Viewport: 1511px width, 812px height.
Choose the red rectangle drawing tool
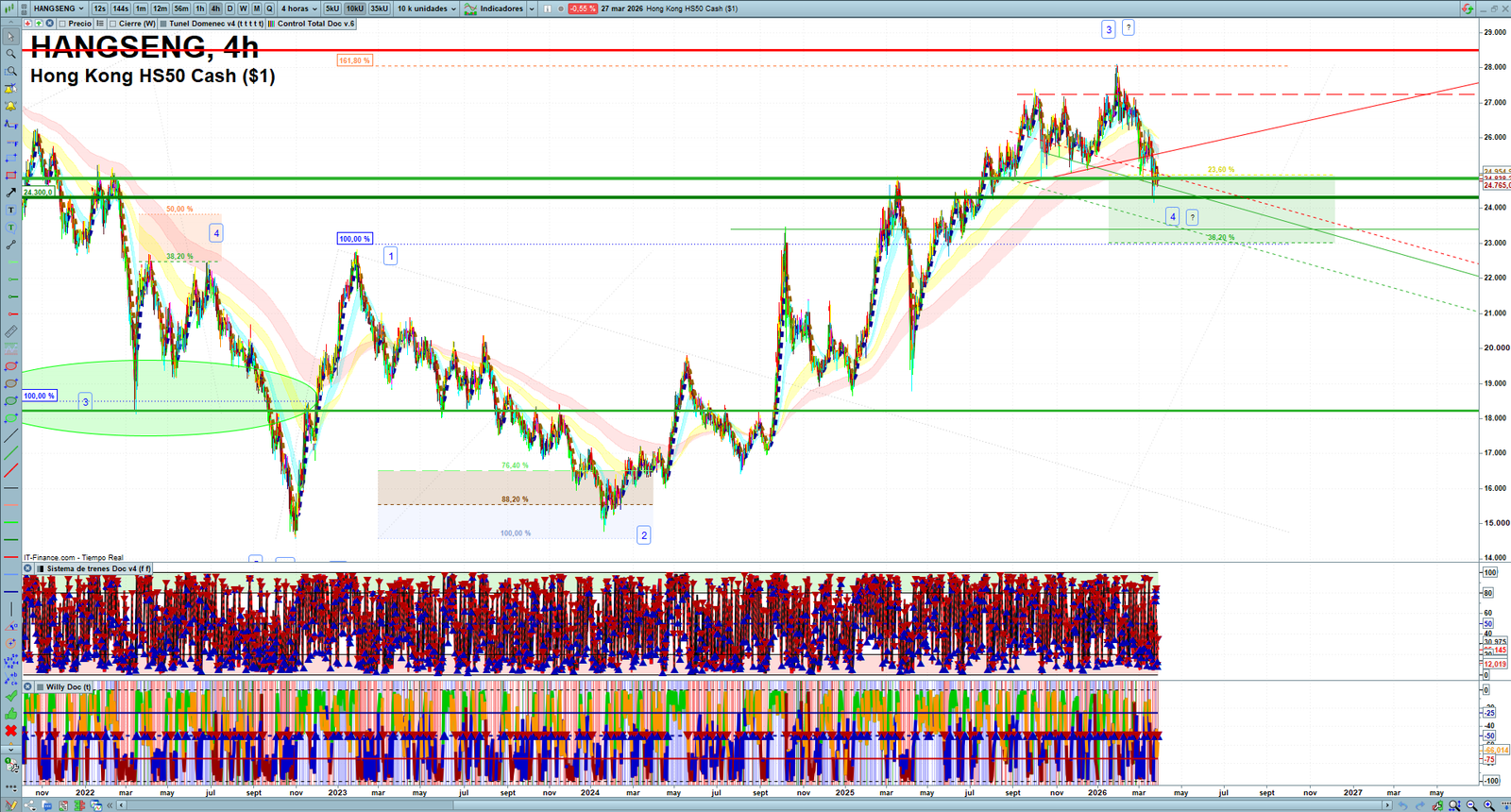10,175
